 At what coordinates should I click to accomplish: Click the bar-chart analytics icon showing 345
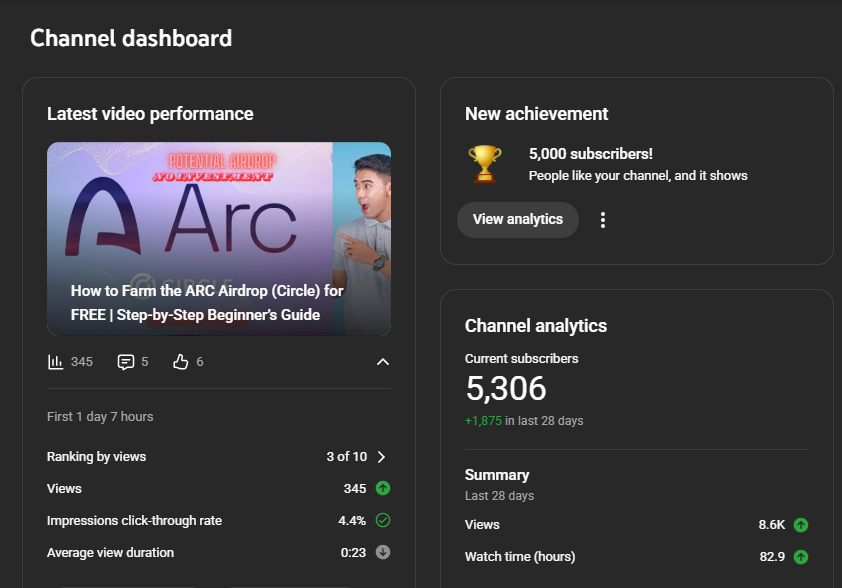tap(56, 362)
